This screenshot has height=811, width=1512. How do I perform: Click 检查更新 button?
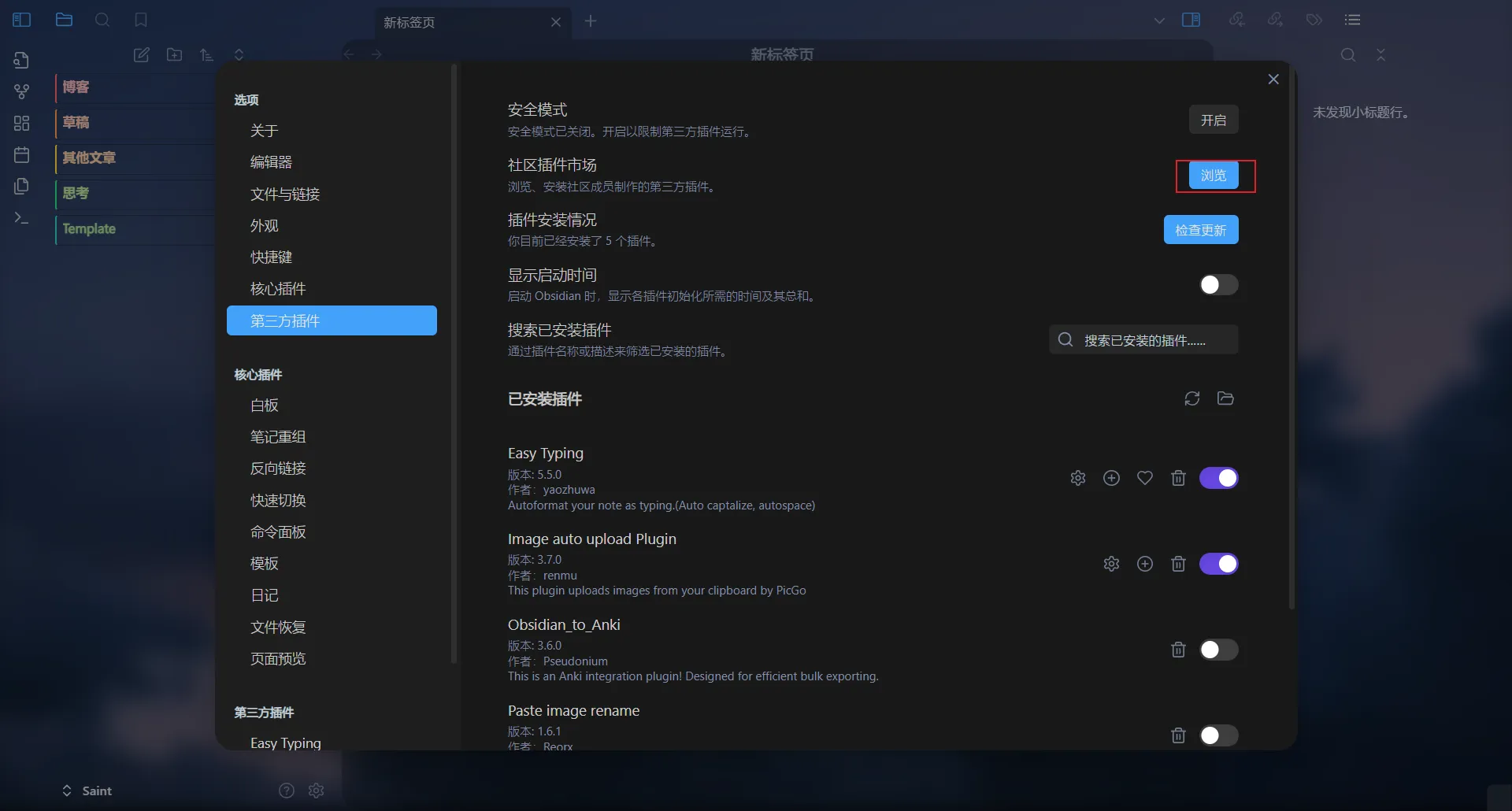pyautogui.click(x=1201, y=230)
